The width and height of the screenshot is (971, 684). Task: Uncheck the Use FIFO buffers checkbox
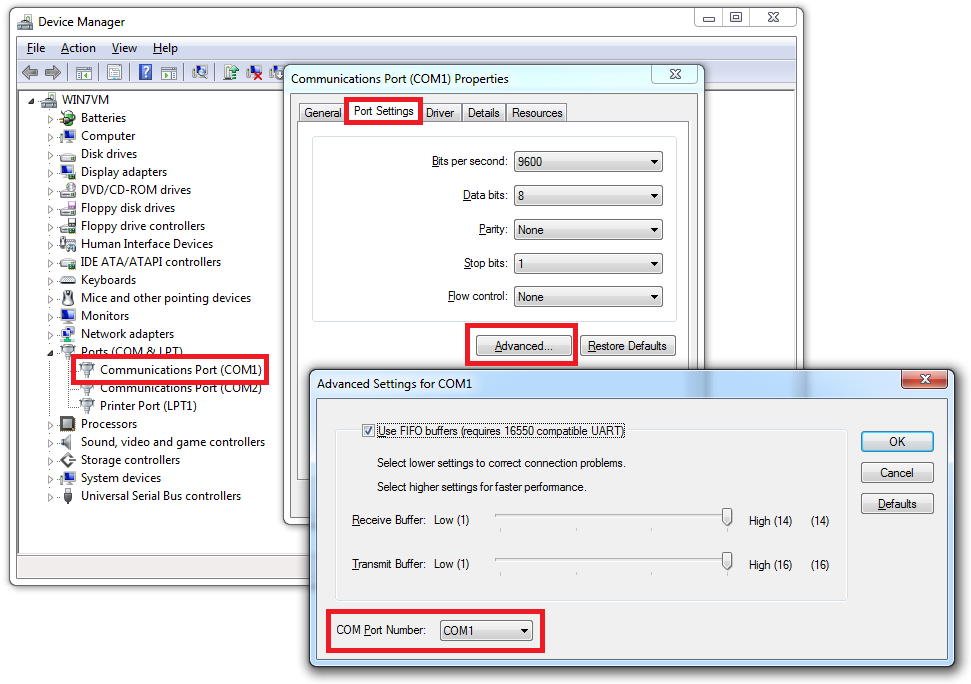[x=368, y=431]
